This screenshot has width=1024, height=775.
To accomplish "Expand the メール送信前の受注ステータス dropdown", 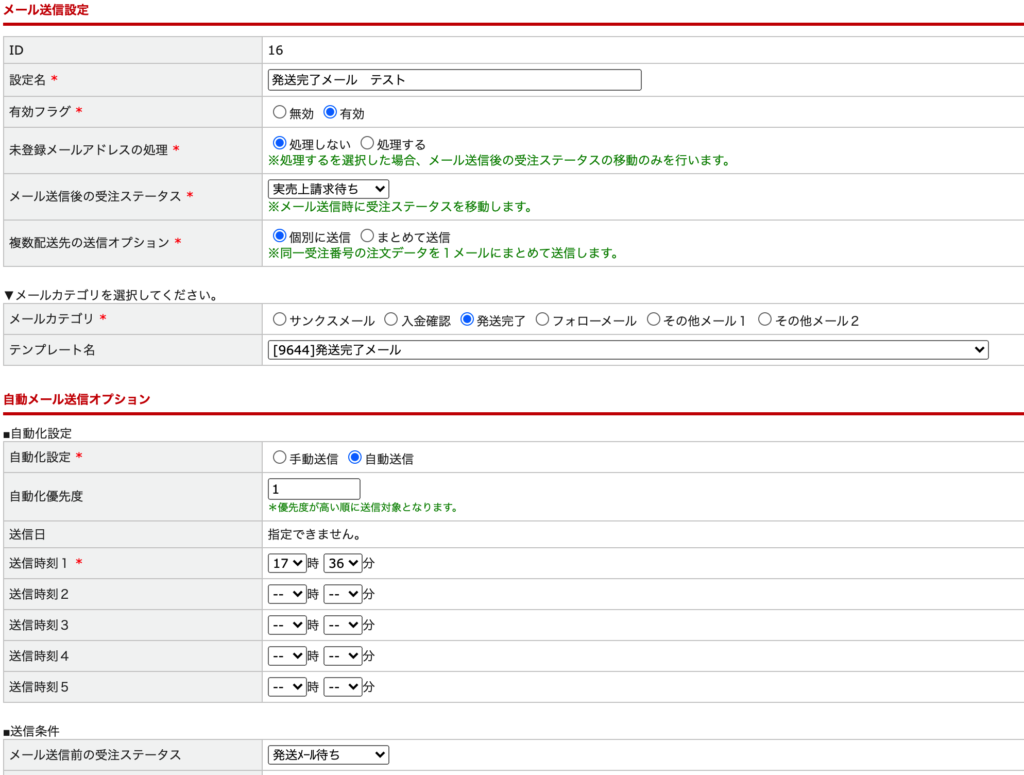I will click(x=328, y=755).
